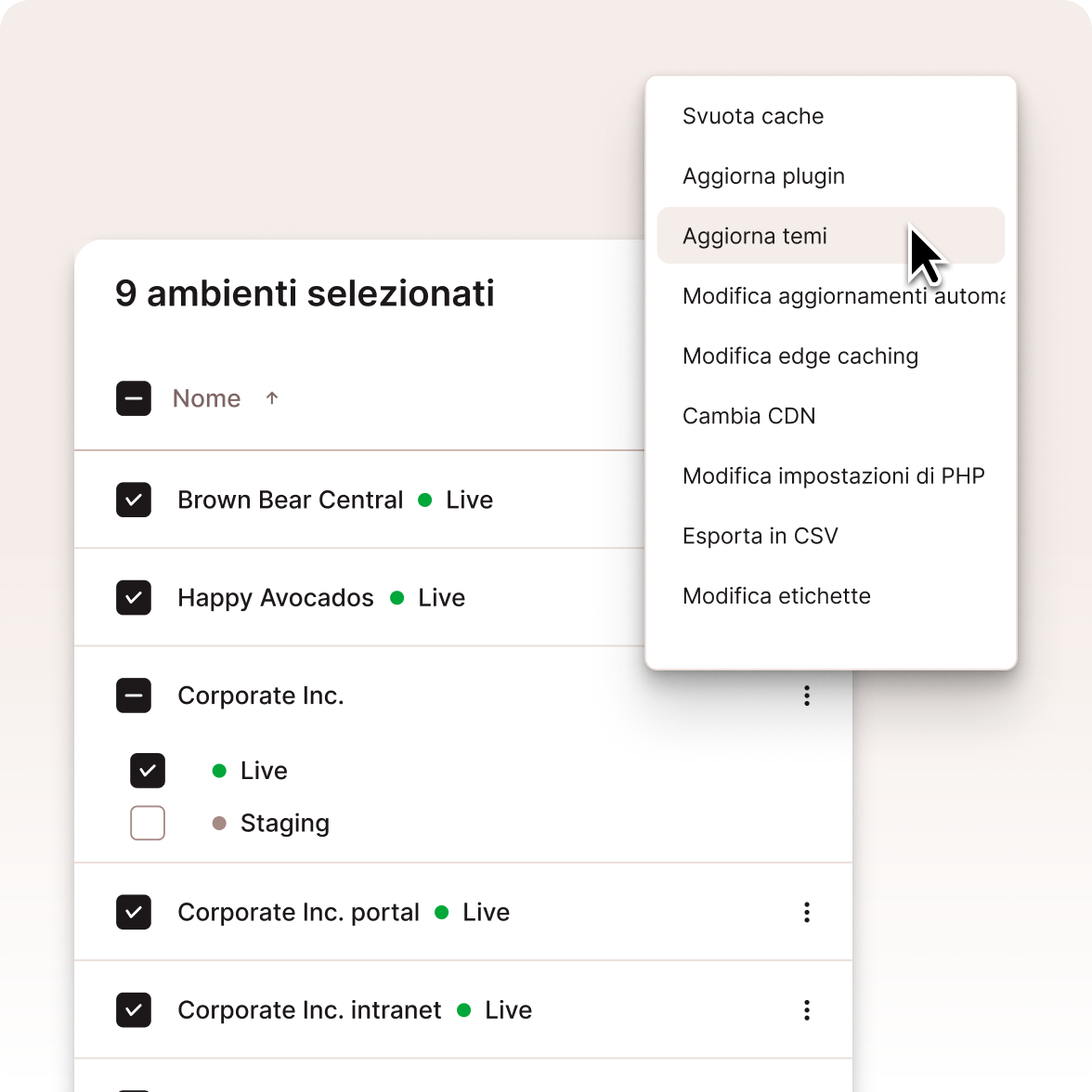Screen dimensions: 1092x1092
Task: Click the Staging status dot under Corporate Inc.
Action: click(219, 823)
